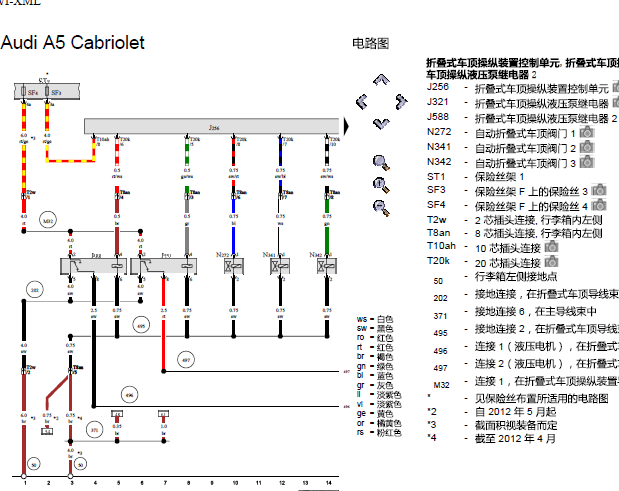Pan the diagram left with the left arrow
The height and width of the screenshot is (491, 619).
tap(362, 102)
